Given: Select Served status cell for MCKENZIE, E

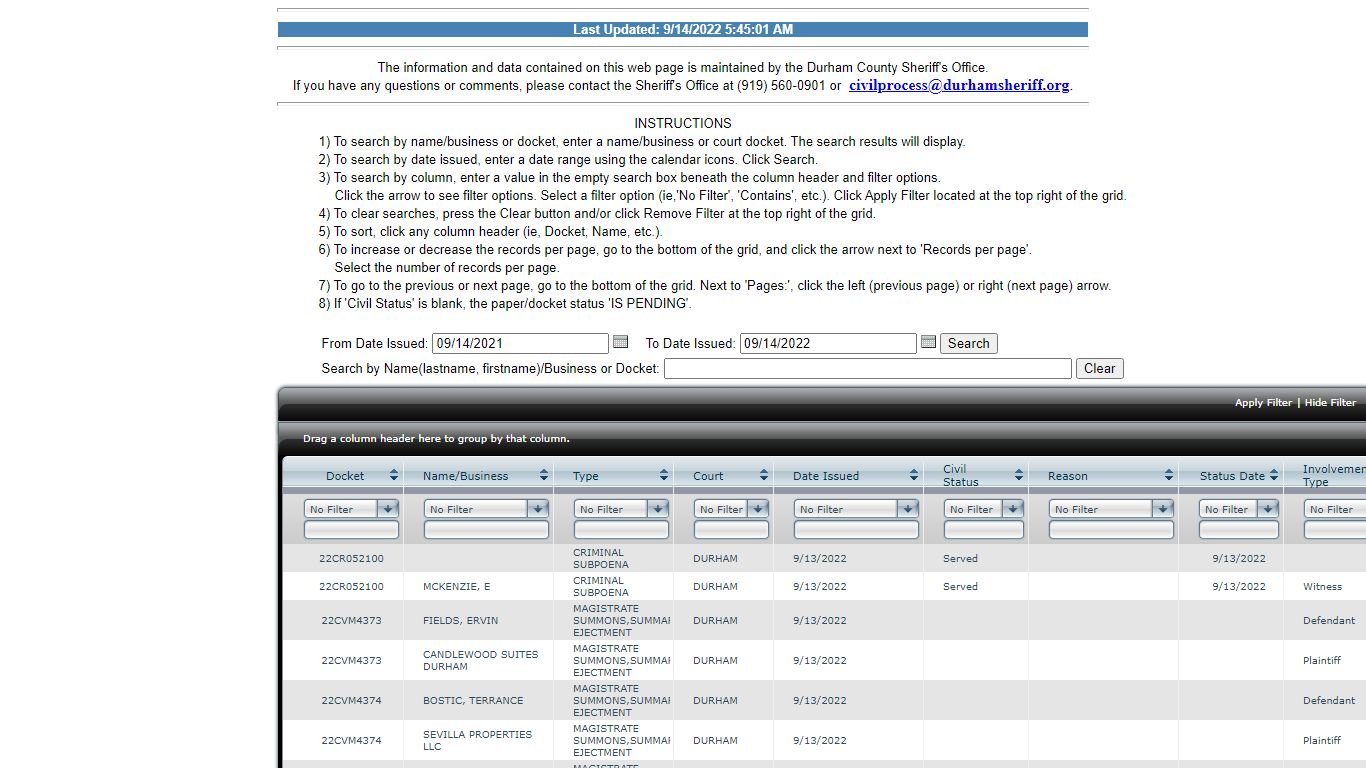Looking at the screenshot, I should click(x=976, y=586).
